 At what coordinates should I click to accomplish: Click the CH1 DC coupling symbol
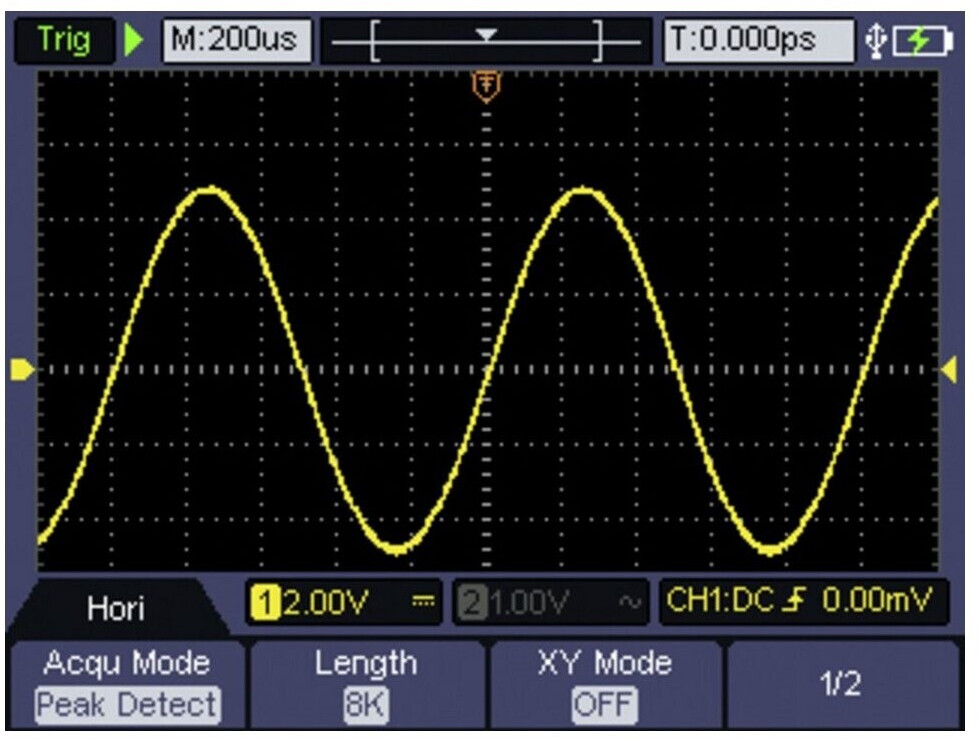click(421, 603)
